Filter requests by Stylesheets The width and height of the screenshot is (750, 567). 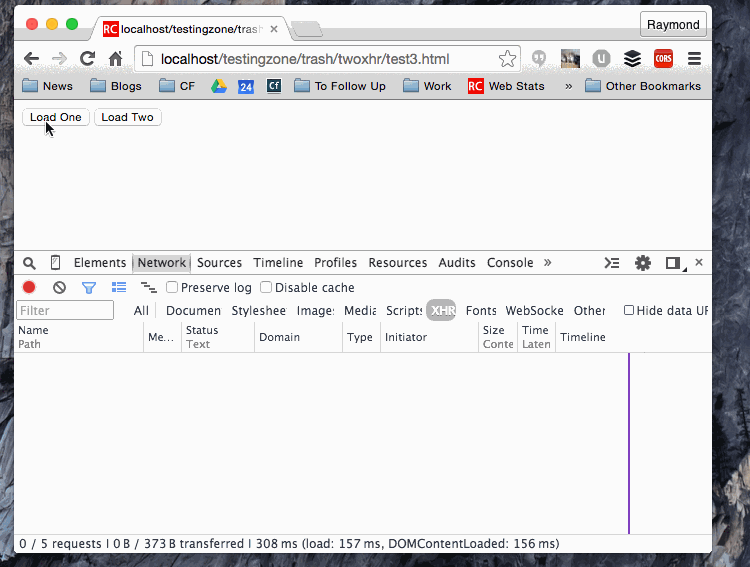pos(259,311)
